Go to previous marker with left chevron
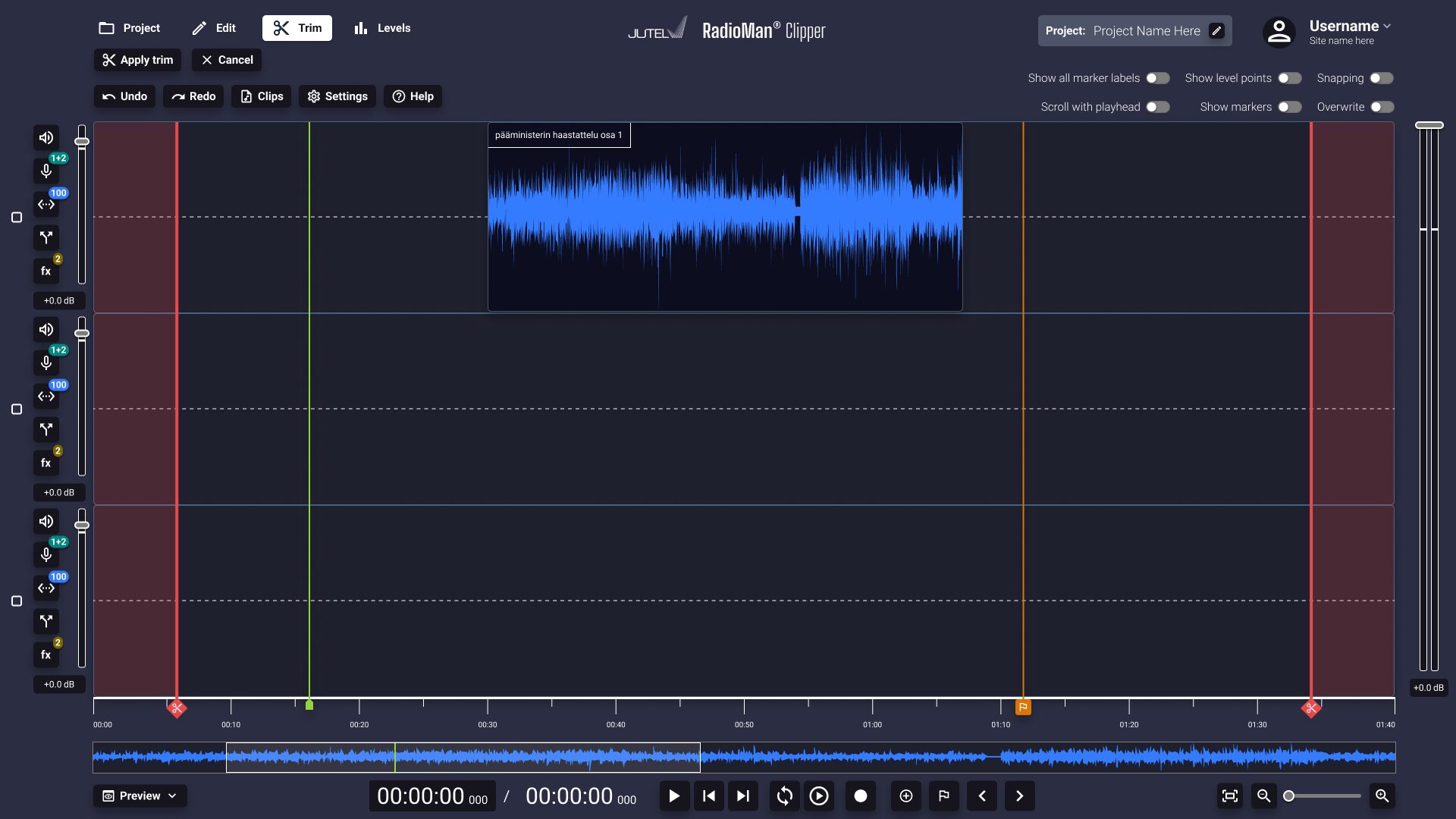 [x=982, y=796]
